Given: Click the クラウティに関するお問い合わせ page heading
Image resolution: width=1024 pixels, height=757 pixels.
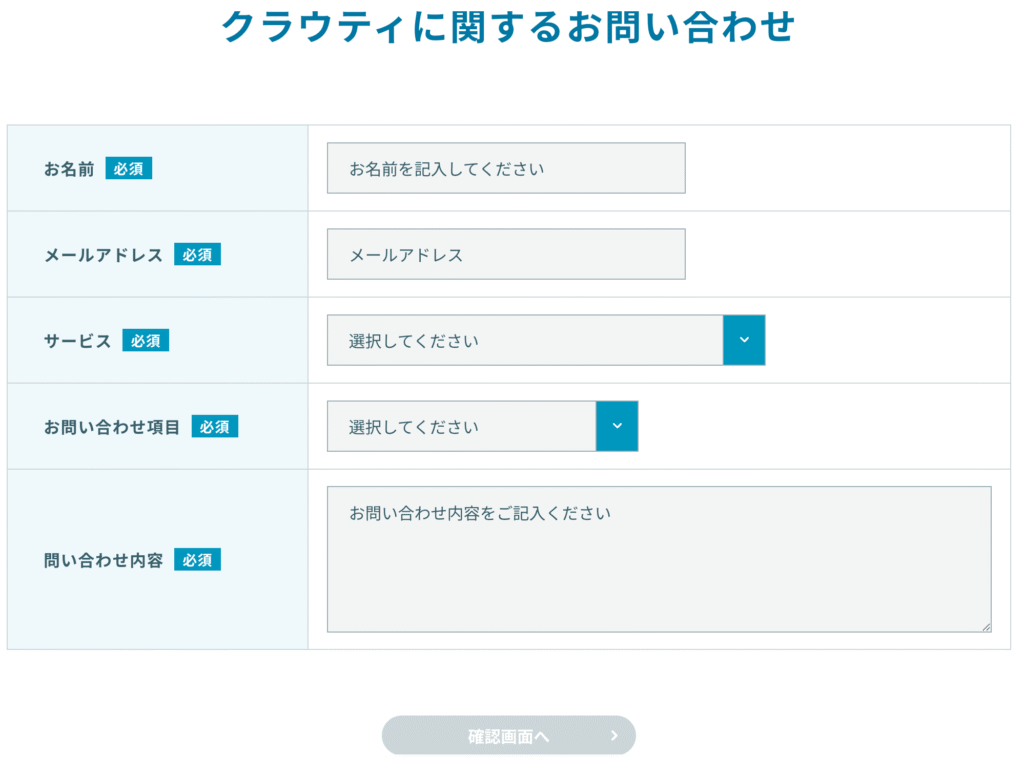Looking at the screenshot, I should click(x=508, y=27).
